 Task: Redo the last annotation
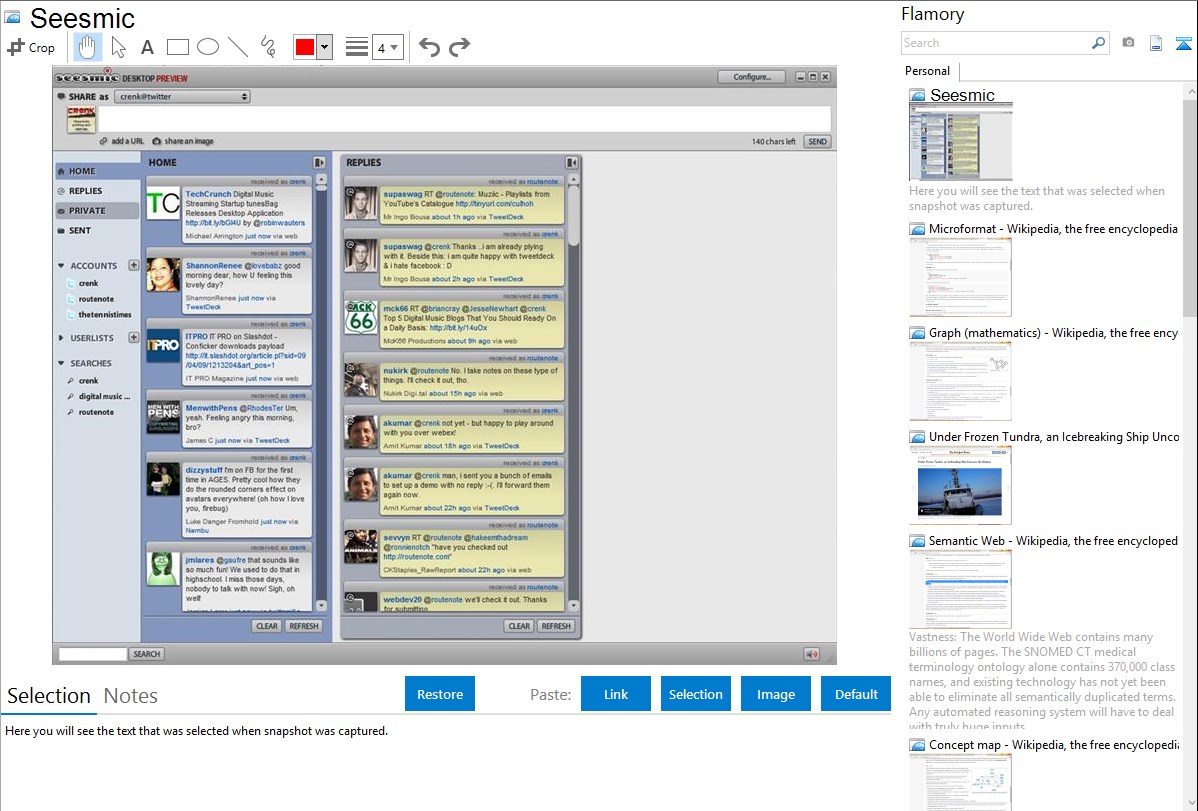(459, 47)
